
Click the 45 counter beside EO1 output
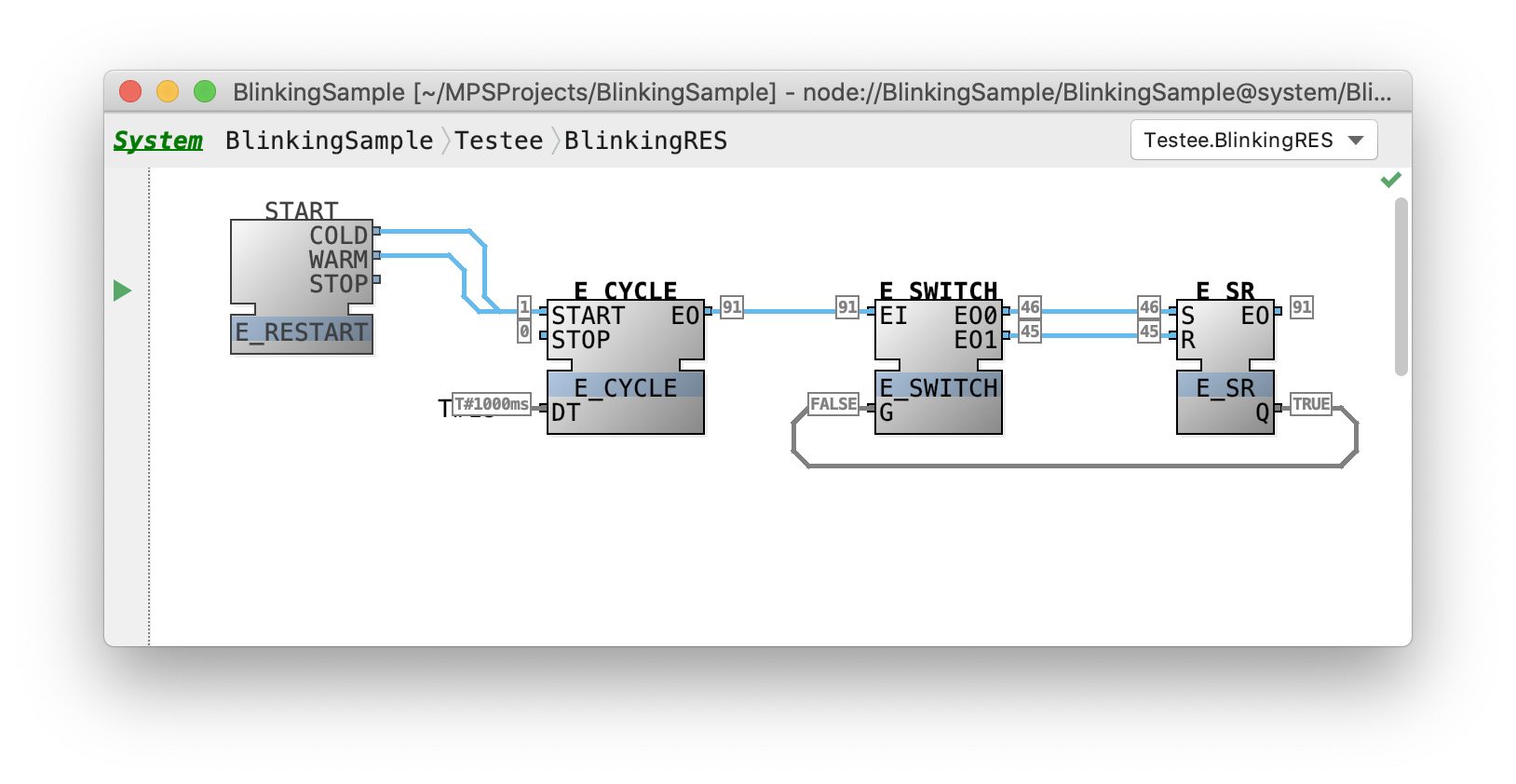coord(1030,331)
